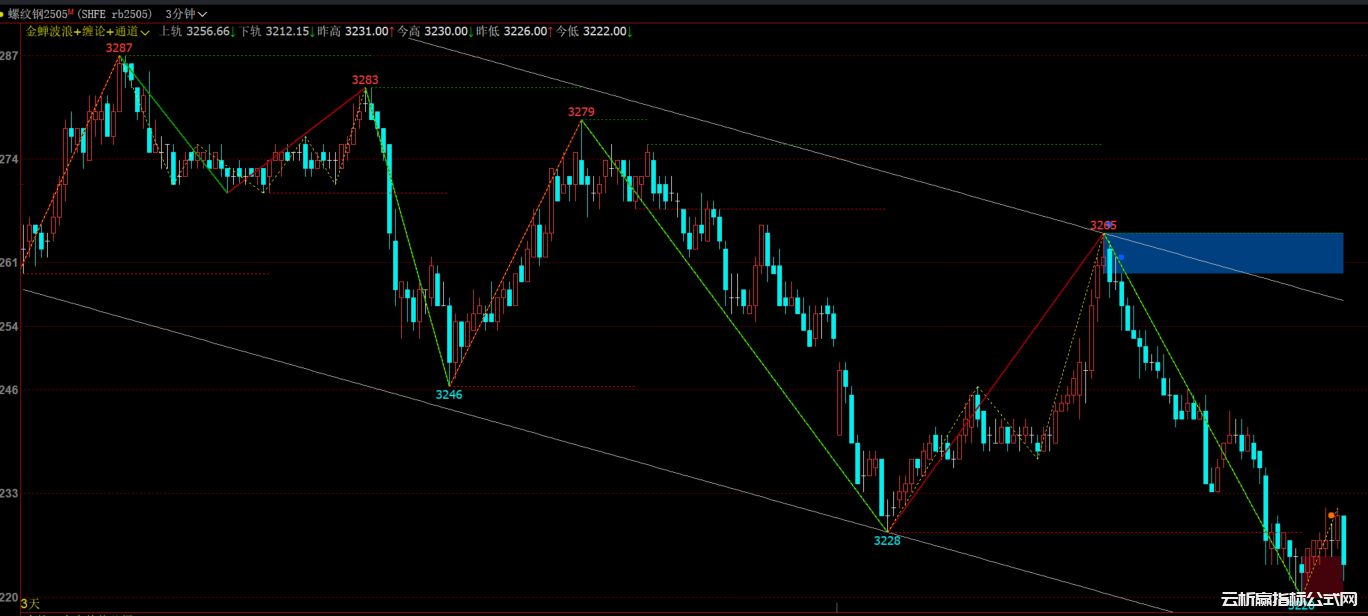Expand the 金蝉波浪+缠论+通道 indicator menu
Viewport: 1368px width, 616px height.
point(88,32)
